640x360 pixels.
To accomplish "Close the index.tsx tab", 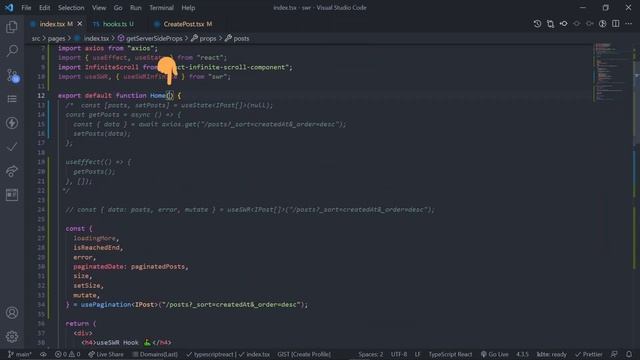I will click(x=80, y=24).
